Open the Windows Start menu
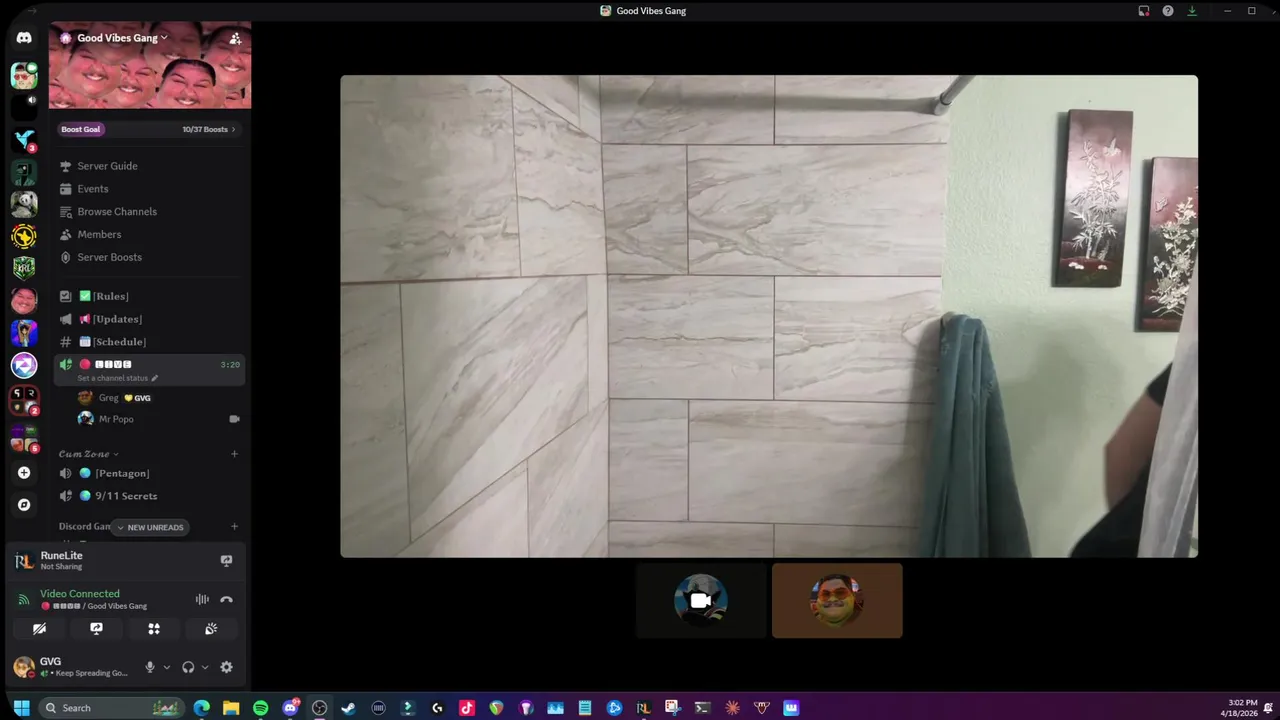The image size is (1280, 720). tap(21, 708)
